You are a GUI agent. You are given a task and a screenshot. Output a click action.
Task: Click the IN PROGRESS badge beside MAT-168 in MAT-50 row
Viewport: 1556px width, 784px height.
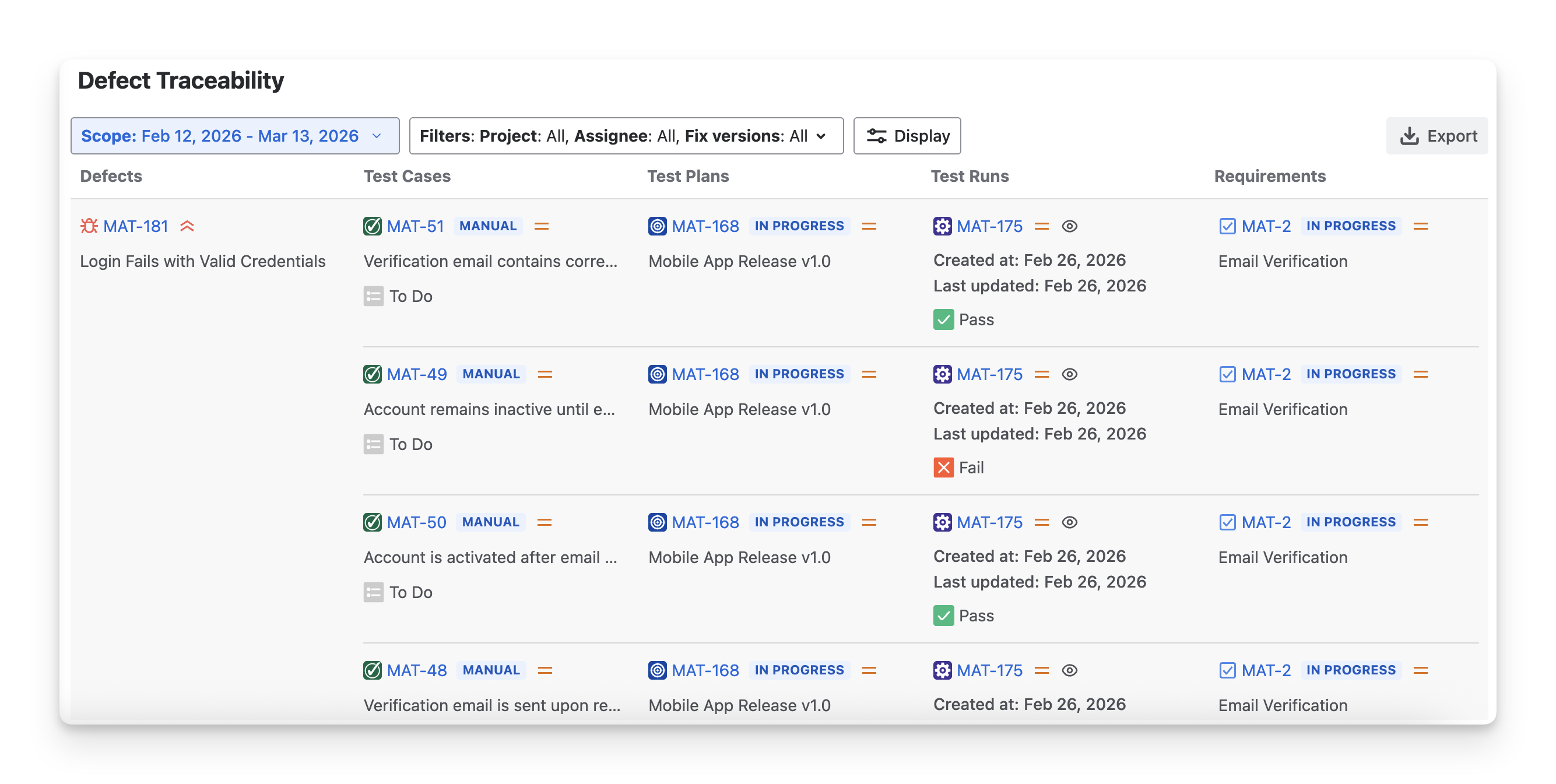point(799,522)
